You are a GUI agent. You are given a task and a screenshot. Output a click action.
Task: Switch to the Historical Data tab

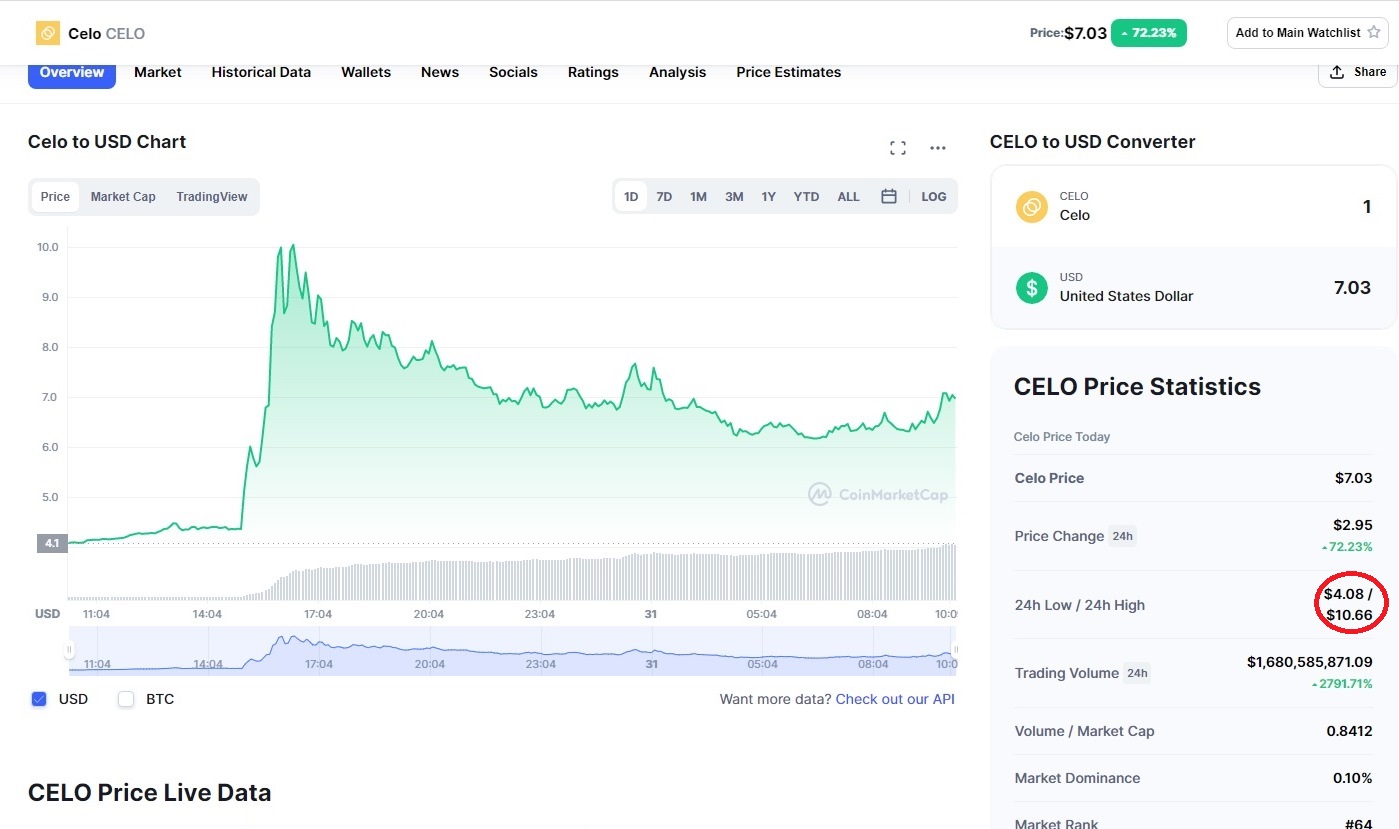[x=261, y=72]
